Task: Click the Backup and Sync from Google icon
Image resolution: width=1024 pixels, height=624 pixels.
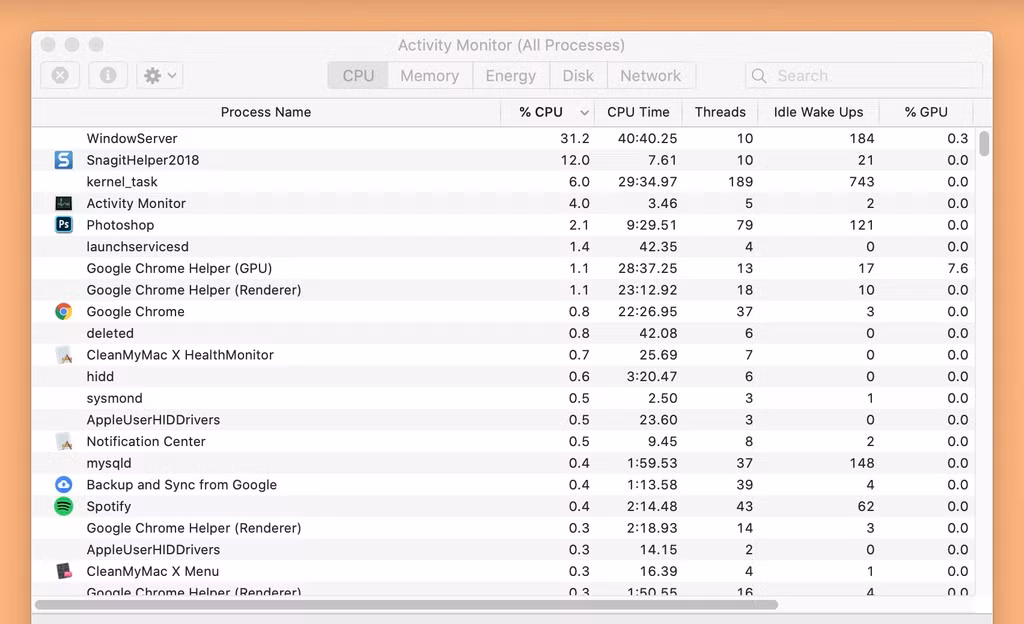Action: tap(63, 484)
